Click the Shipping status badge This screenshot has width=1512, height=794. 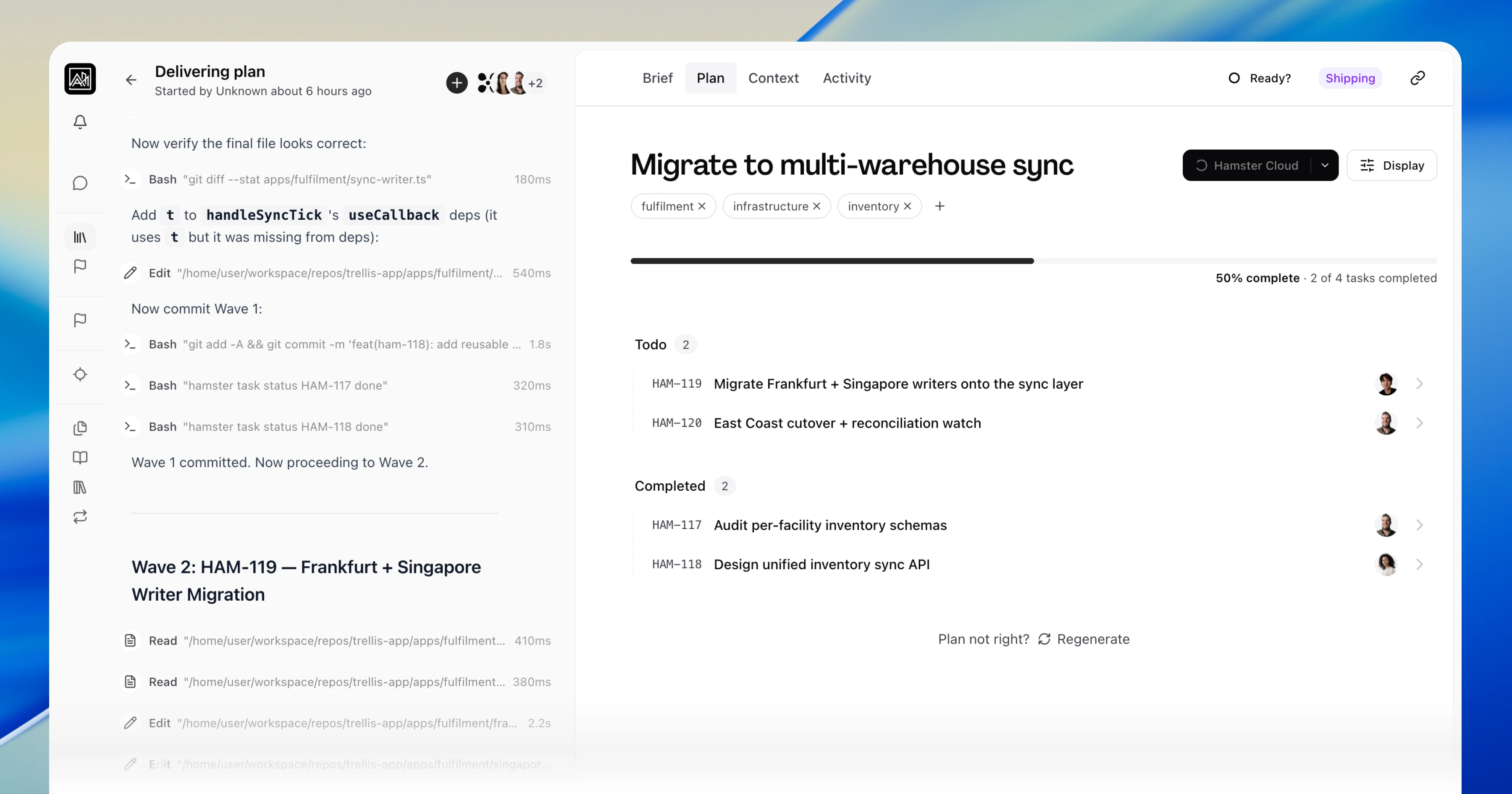click(1350, 78)
